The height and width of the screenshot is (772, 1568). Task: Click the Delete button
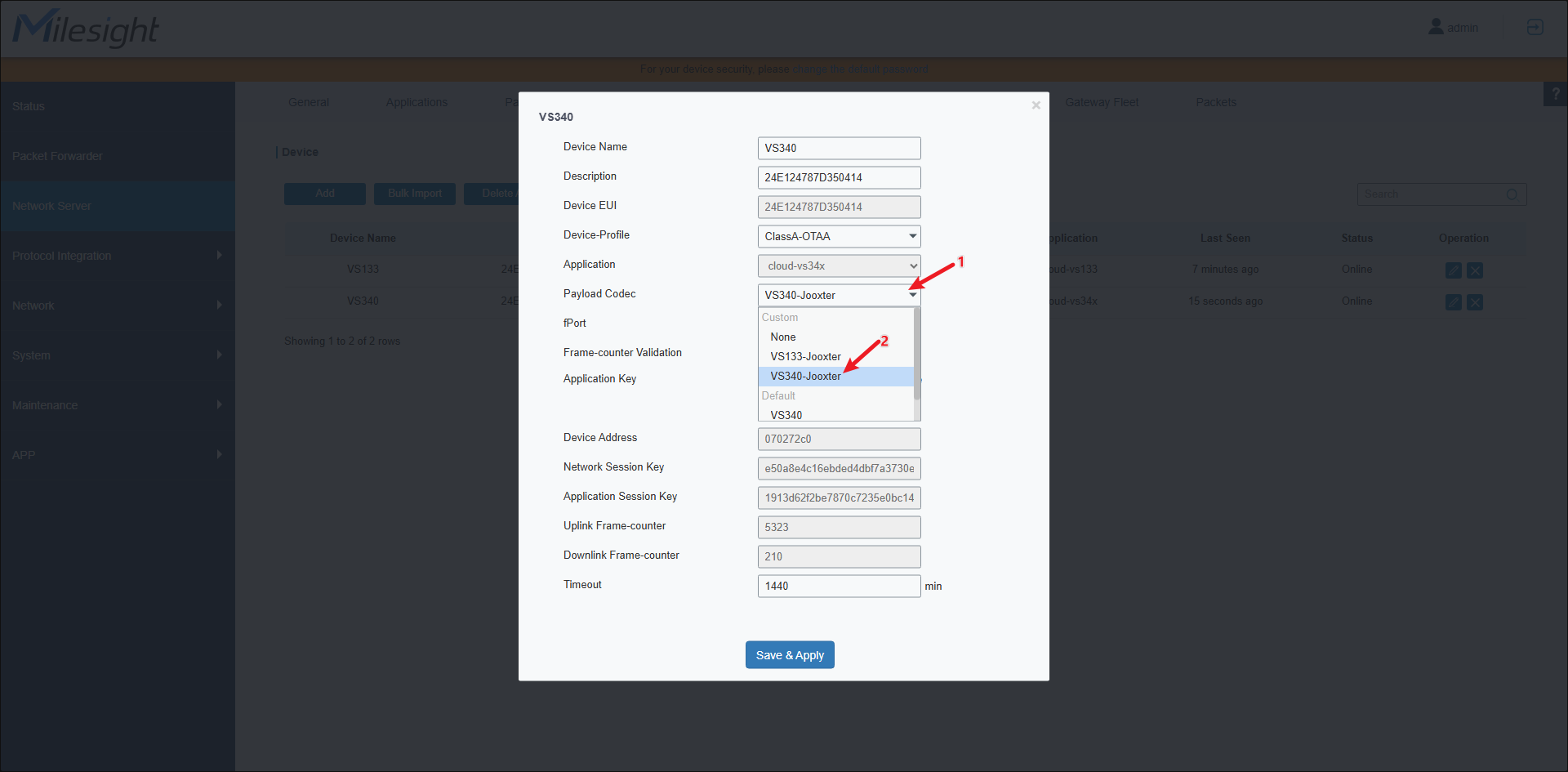tap(492, 194)
